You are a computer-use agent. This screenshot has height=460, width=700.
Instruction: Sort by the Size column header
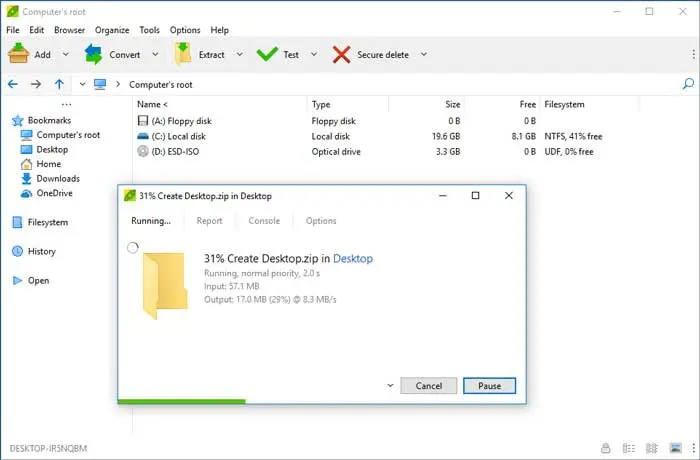(x=452, y=104)
